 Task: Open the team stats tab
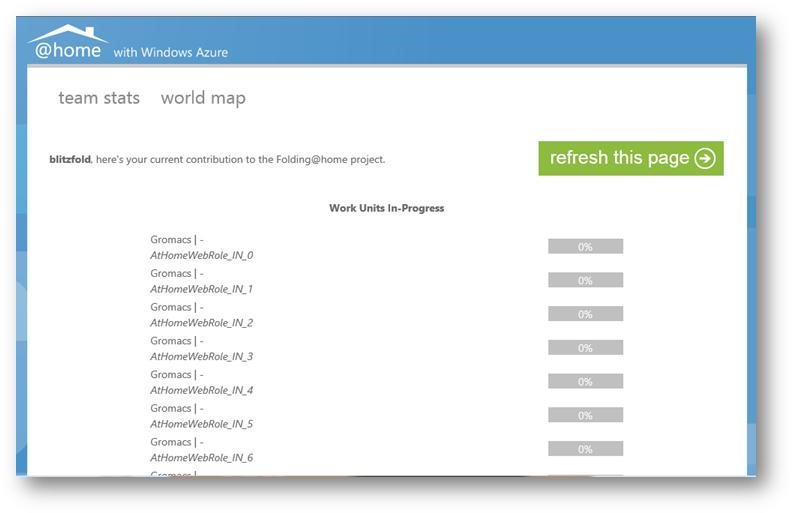click(99, 97)
